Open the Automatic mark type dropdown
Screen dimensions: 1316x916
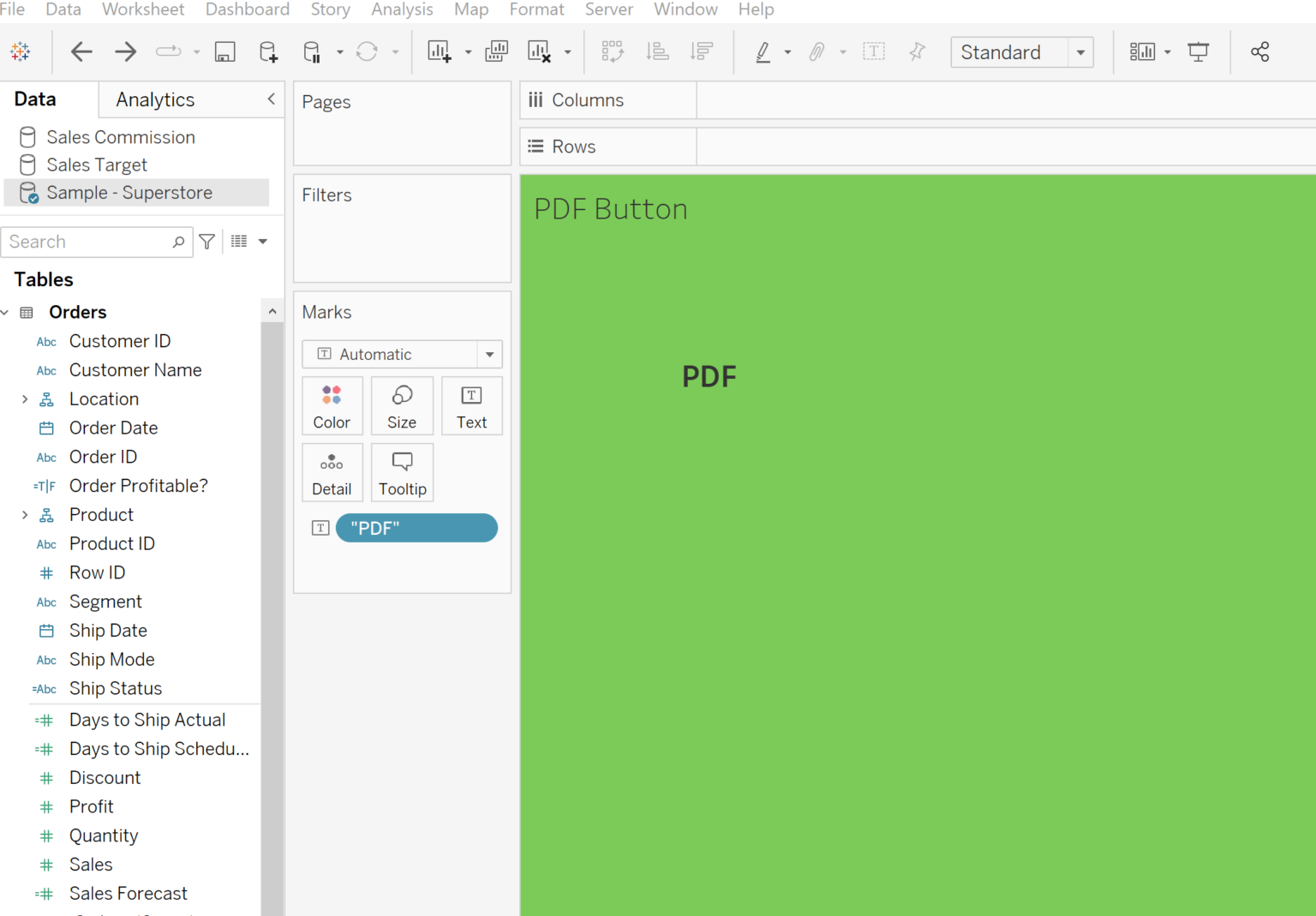[x=488, y=354]
